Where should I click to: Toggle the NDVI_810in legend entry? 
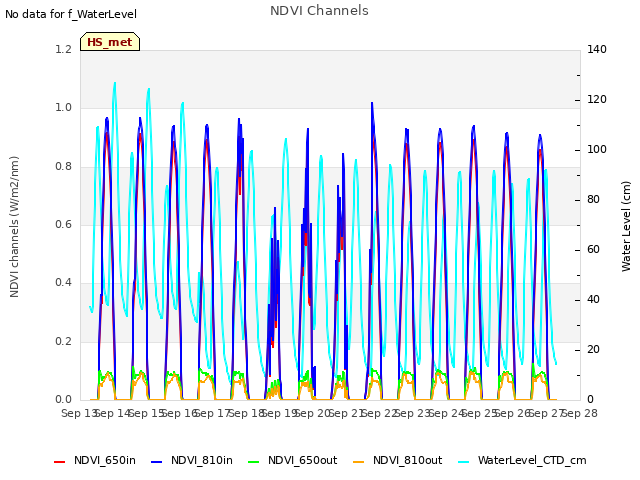coord(192,460)
